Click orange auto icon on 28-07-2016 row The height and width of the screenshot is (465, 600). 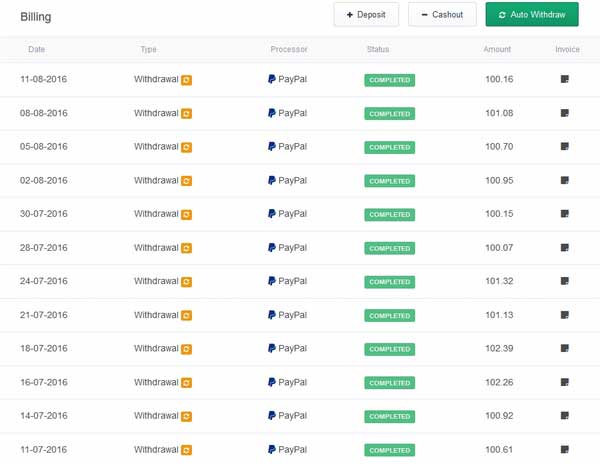coord(186,248)
